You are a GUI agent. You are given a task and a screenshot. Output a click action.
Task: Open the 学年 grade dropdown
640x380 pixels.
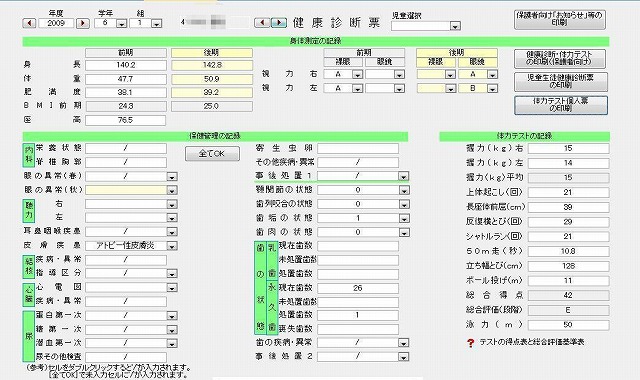click(121, 24)
